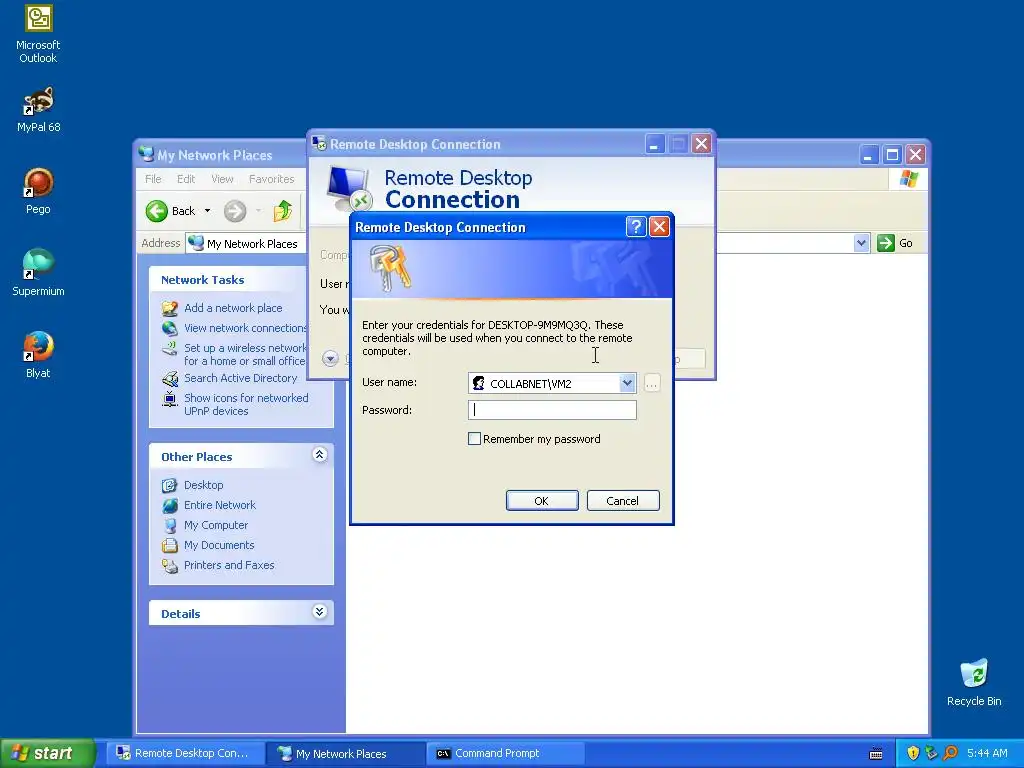1024x768 pixels.
Task: Click the browse ellipsis button beside User name
Action: pos(652,383)
